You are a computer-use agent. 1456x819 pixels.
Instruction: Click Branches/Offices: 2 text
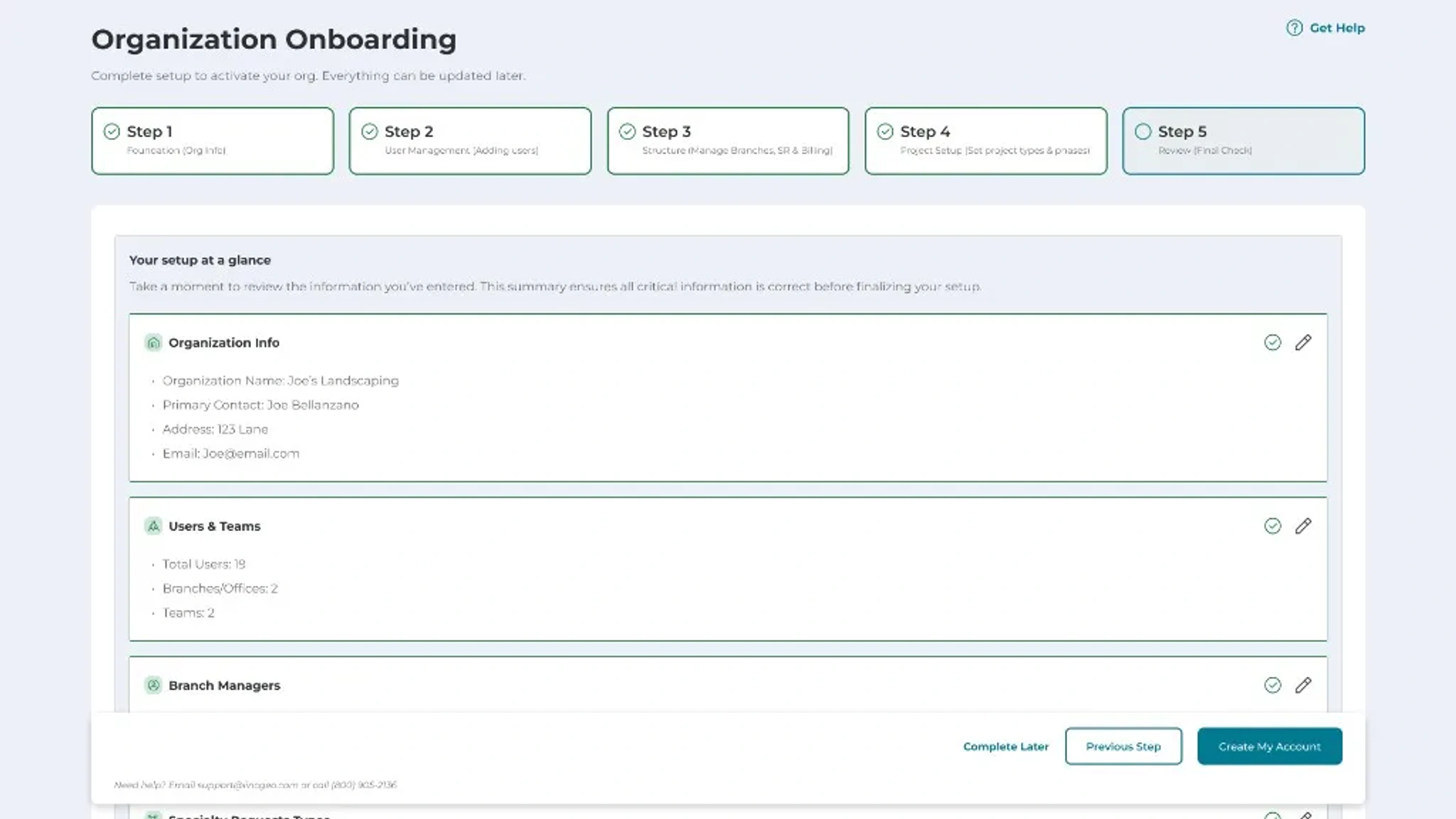(x=220, y=589)
